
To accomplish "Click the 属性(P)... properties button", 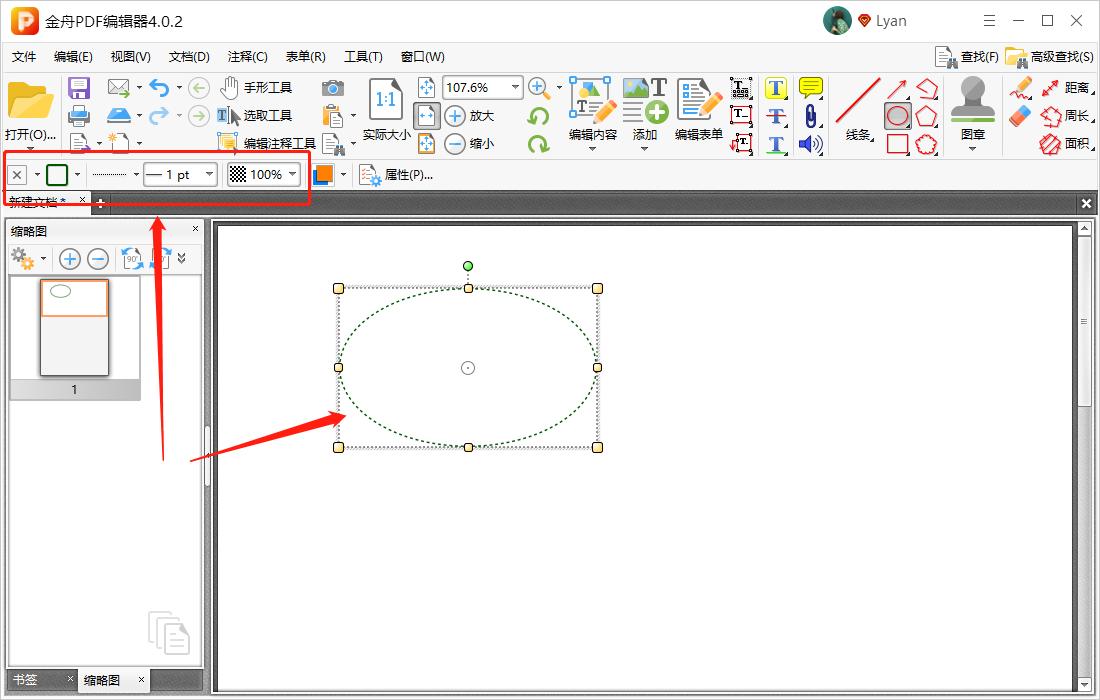I will (397, 175).
